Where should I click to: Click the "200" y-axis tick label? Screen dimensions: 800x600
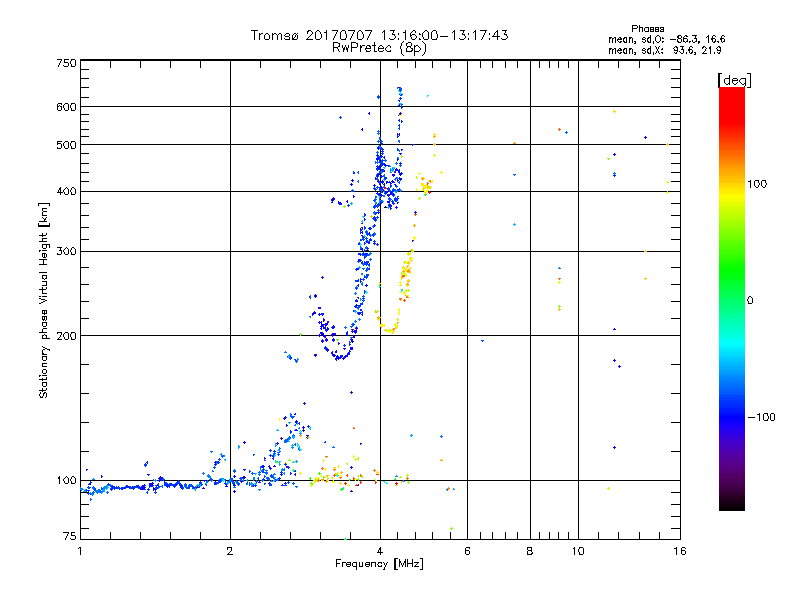66,336
